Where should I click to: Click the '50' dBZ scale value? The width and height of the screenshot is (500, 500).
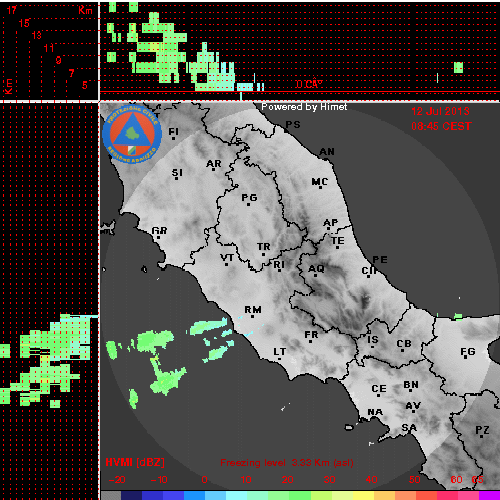click(x=414, y=480)
